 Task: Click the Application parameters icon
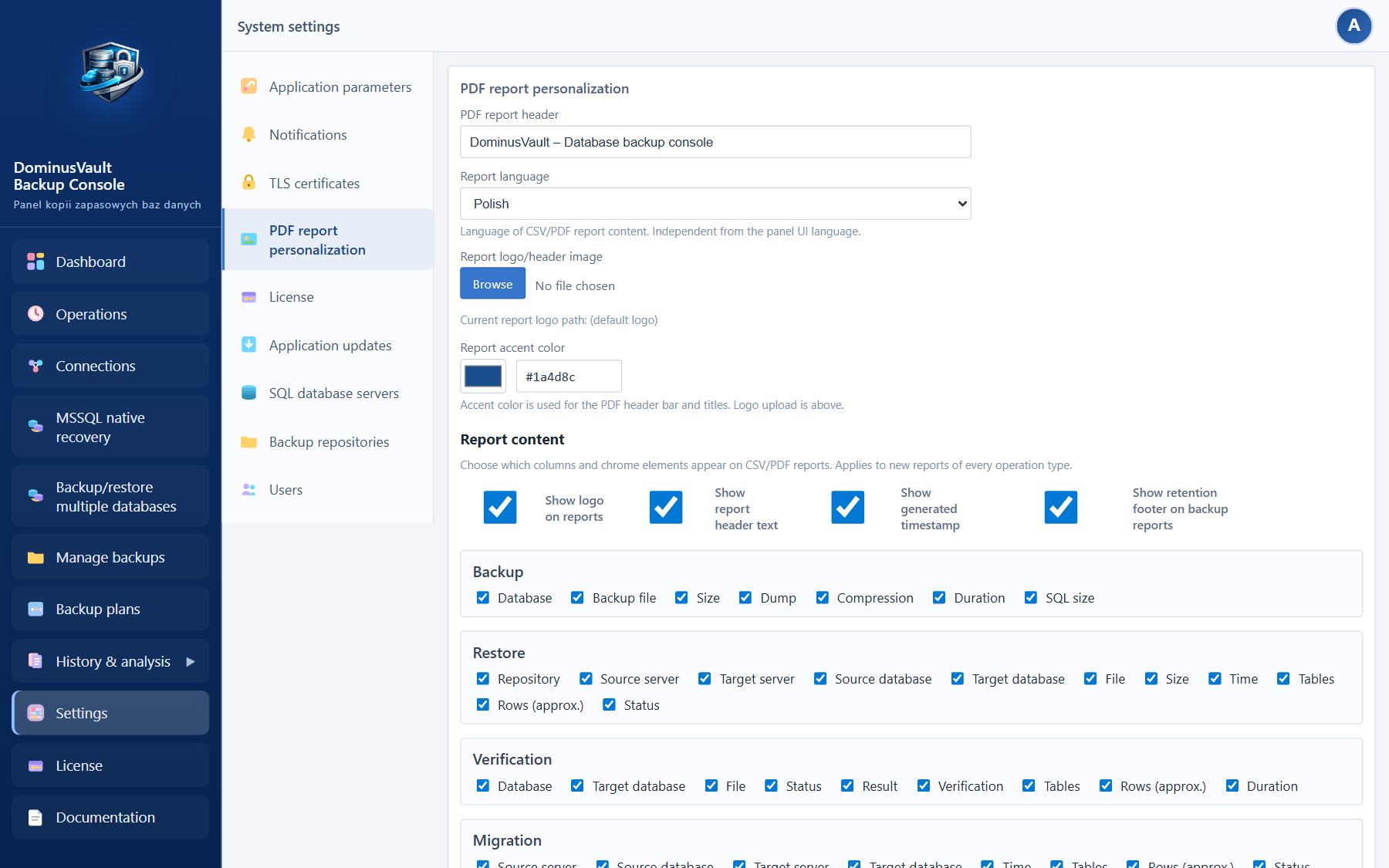point(248,86)
